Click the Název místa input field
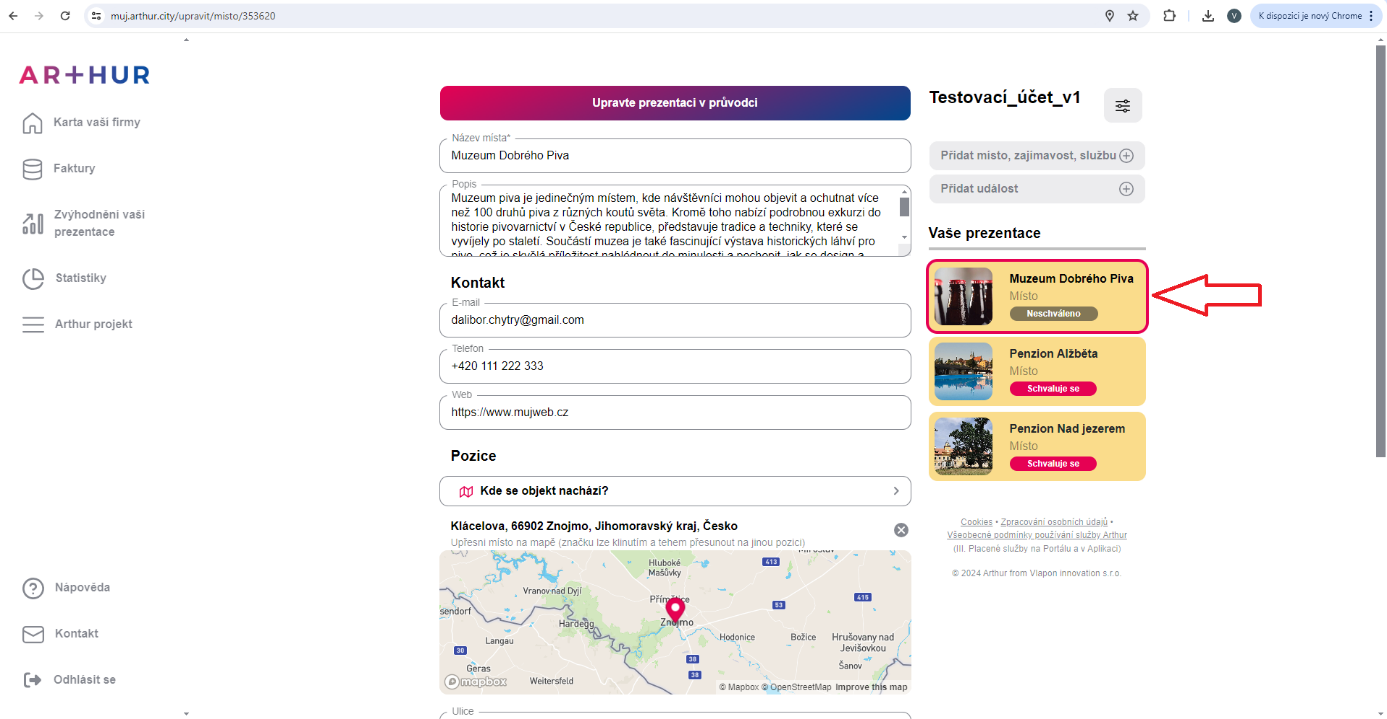This screenshot has height=719, width=1387. point(675,156)
